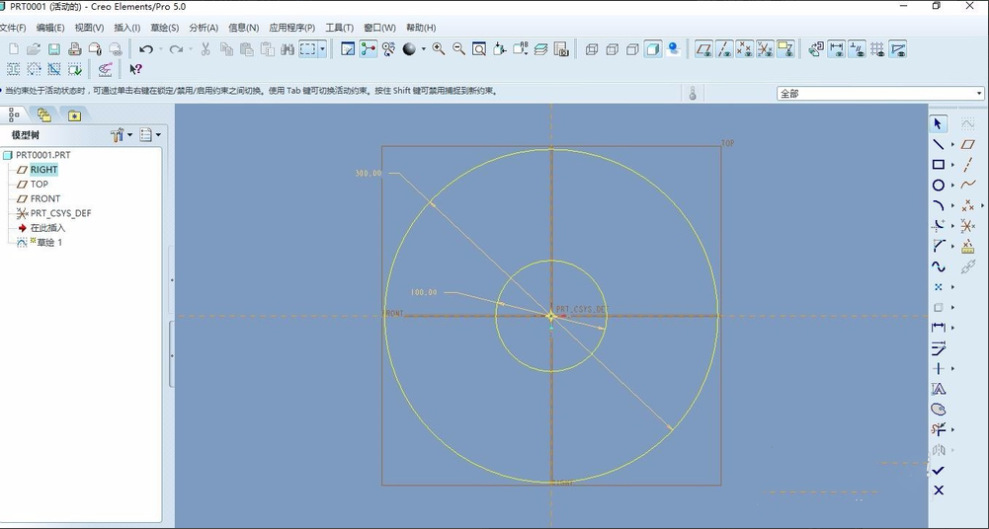Select the circle sketch tool

pos(938,185)
